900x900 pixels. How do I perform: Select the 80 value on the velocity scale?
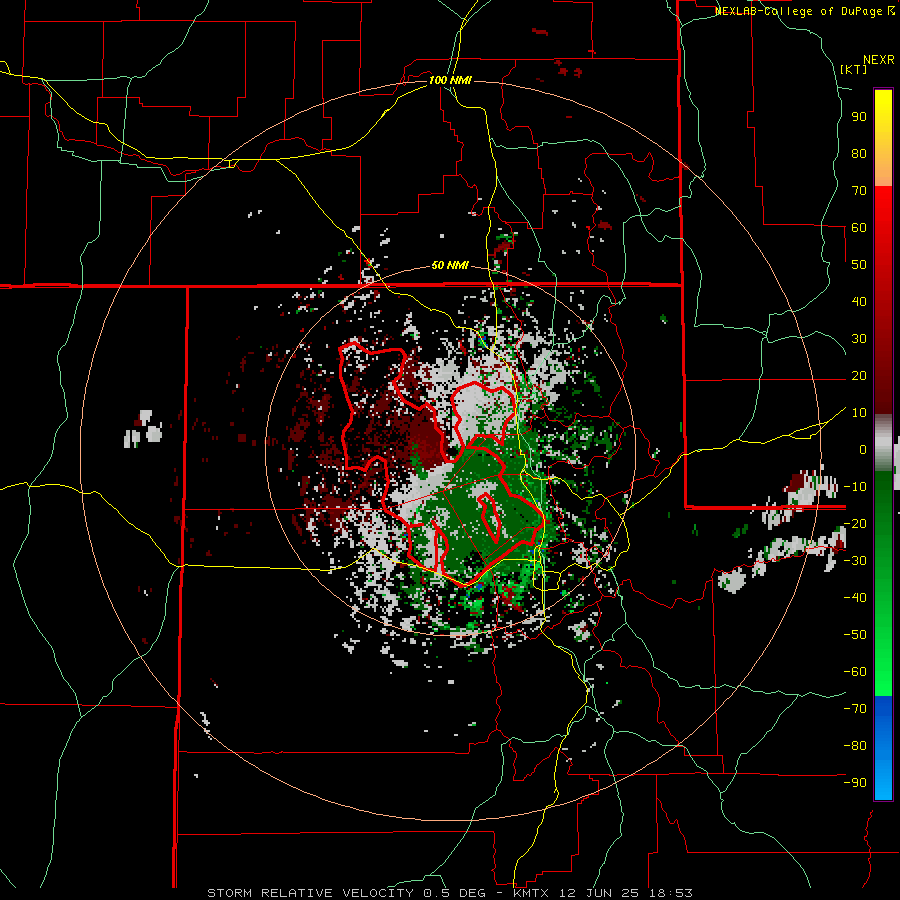(x=859, y=153)
